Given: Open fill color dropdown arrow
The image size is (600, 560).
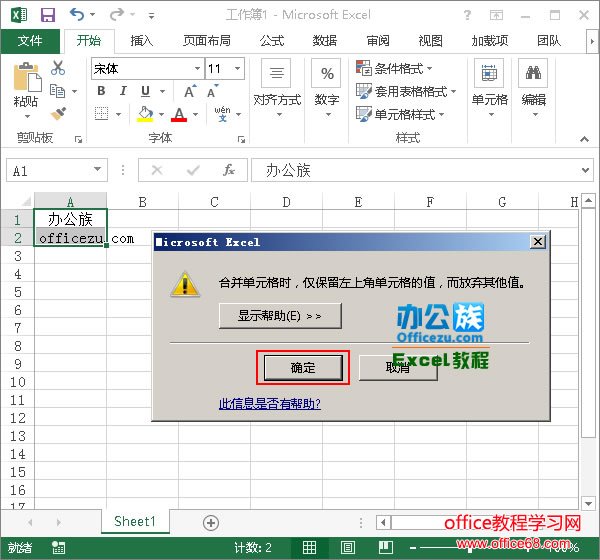Looking at the screenshot, I should tap(161, 114).
